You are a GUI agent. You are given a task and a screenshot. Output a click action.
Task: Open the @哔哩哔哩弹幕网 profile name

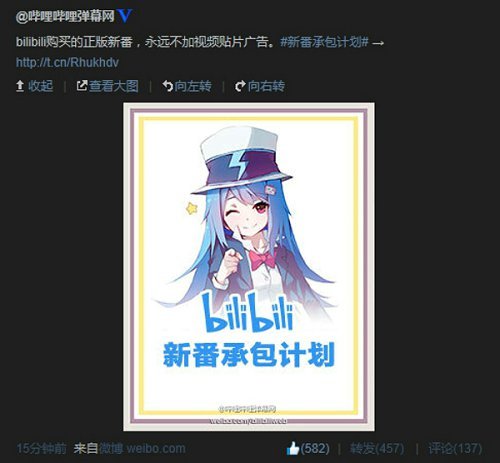pos(65,16)
